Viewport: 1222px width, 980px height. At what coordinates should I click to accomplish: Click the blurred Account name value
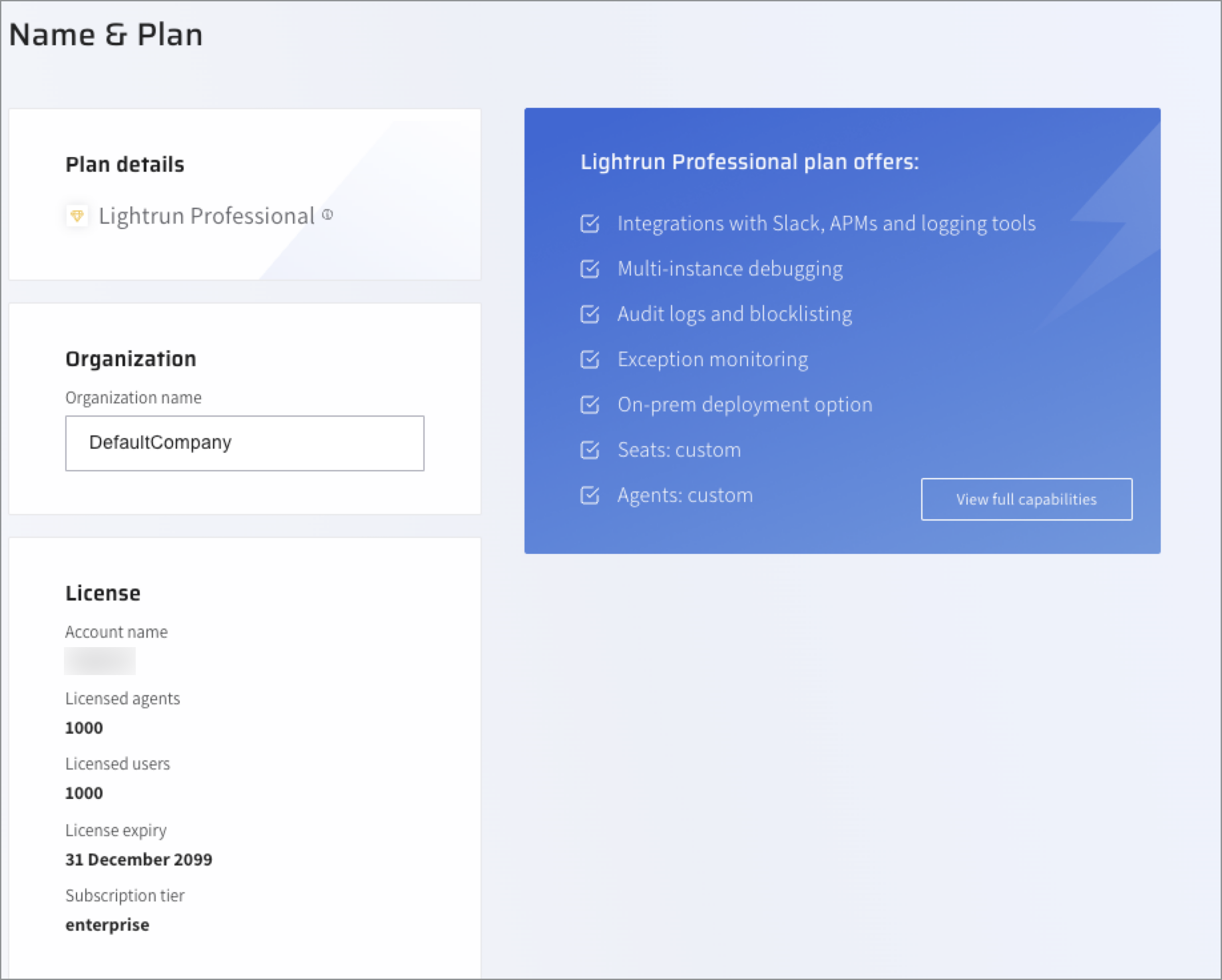100,661
